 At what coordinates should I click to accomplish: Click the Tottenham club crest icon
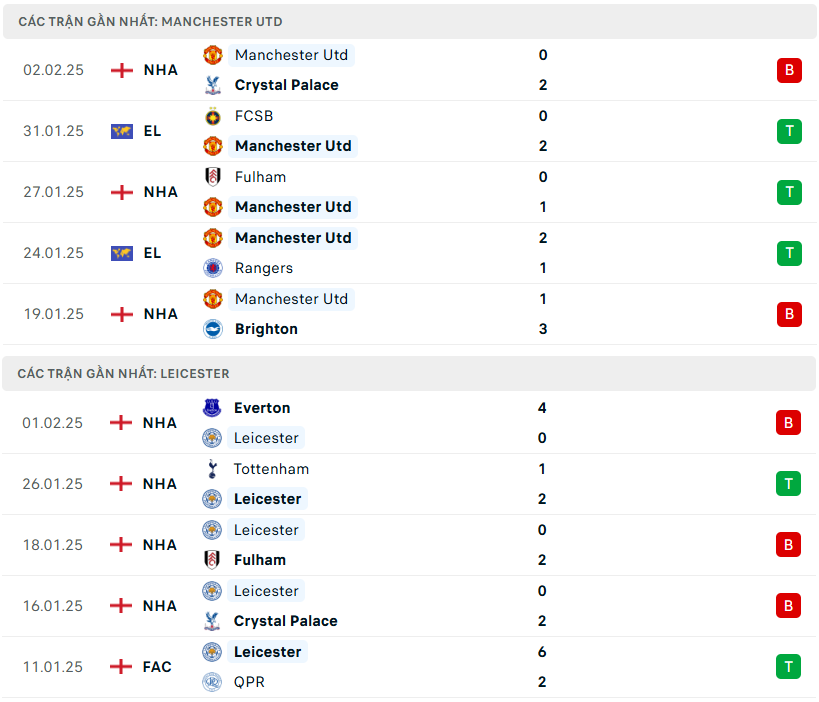(x=211, y=469)
